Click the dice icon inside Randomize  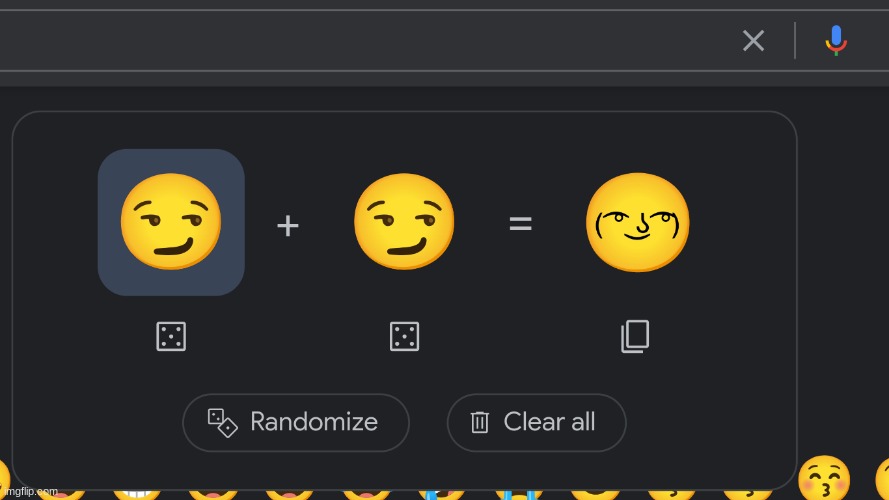click(222, 422)
